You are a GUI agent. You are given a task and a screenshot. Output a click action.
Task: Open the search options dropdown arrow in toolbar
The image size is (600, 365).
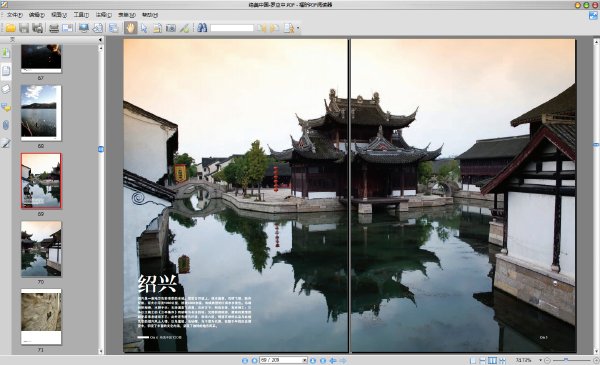[x=298, y=28]
